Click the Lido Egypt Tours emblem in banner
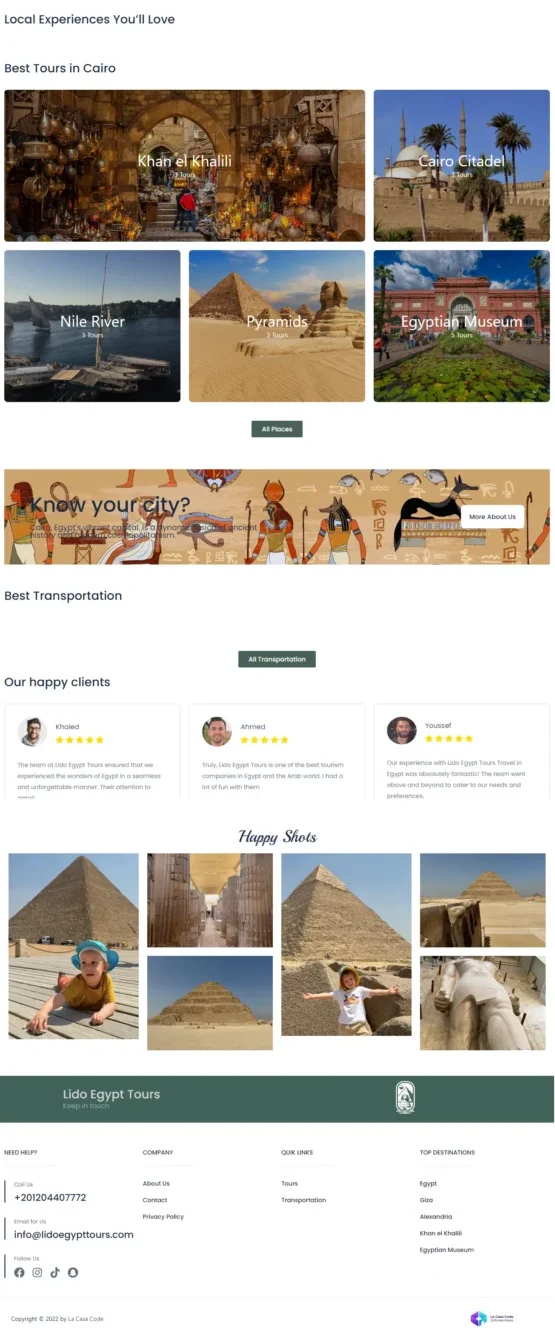 coord(405,1098)
